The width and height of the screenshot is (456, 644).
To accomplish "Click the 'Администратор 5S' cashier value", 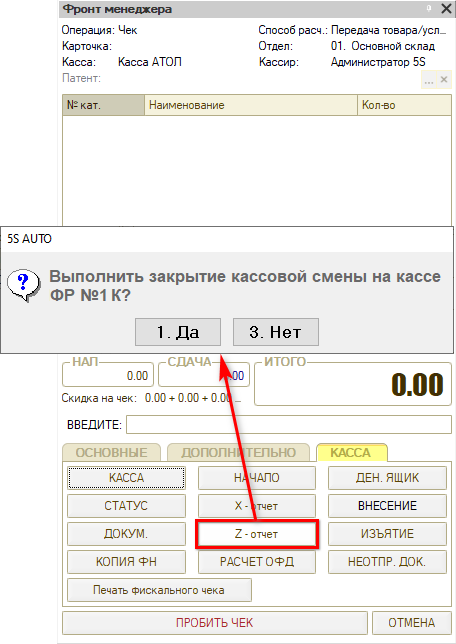I will [378, 62].
